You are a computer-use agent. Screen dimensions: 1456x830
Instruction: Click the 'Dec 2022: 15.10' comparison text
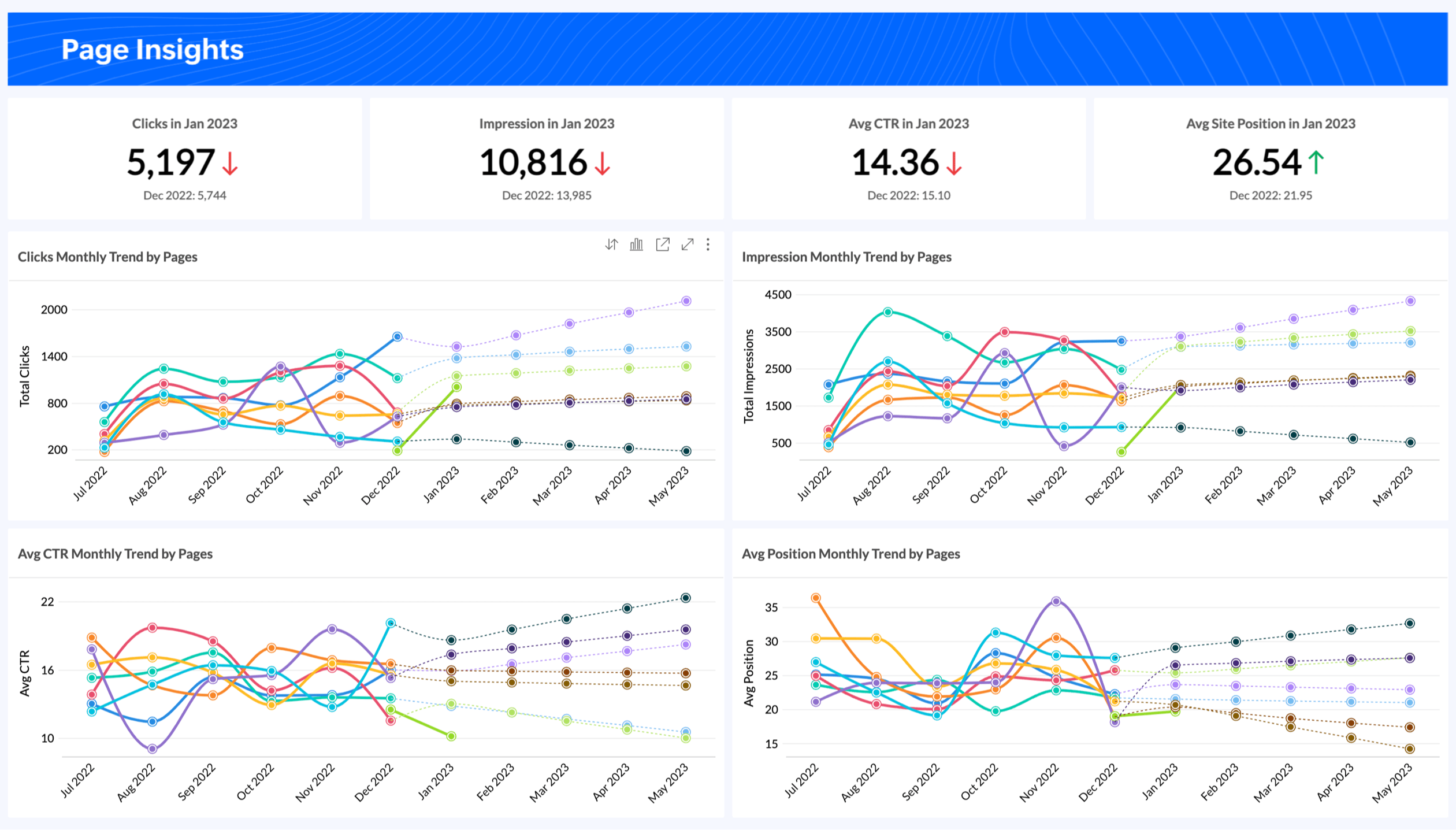pyautogui.click(x=909, y=195)
